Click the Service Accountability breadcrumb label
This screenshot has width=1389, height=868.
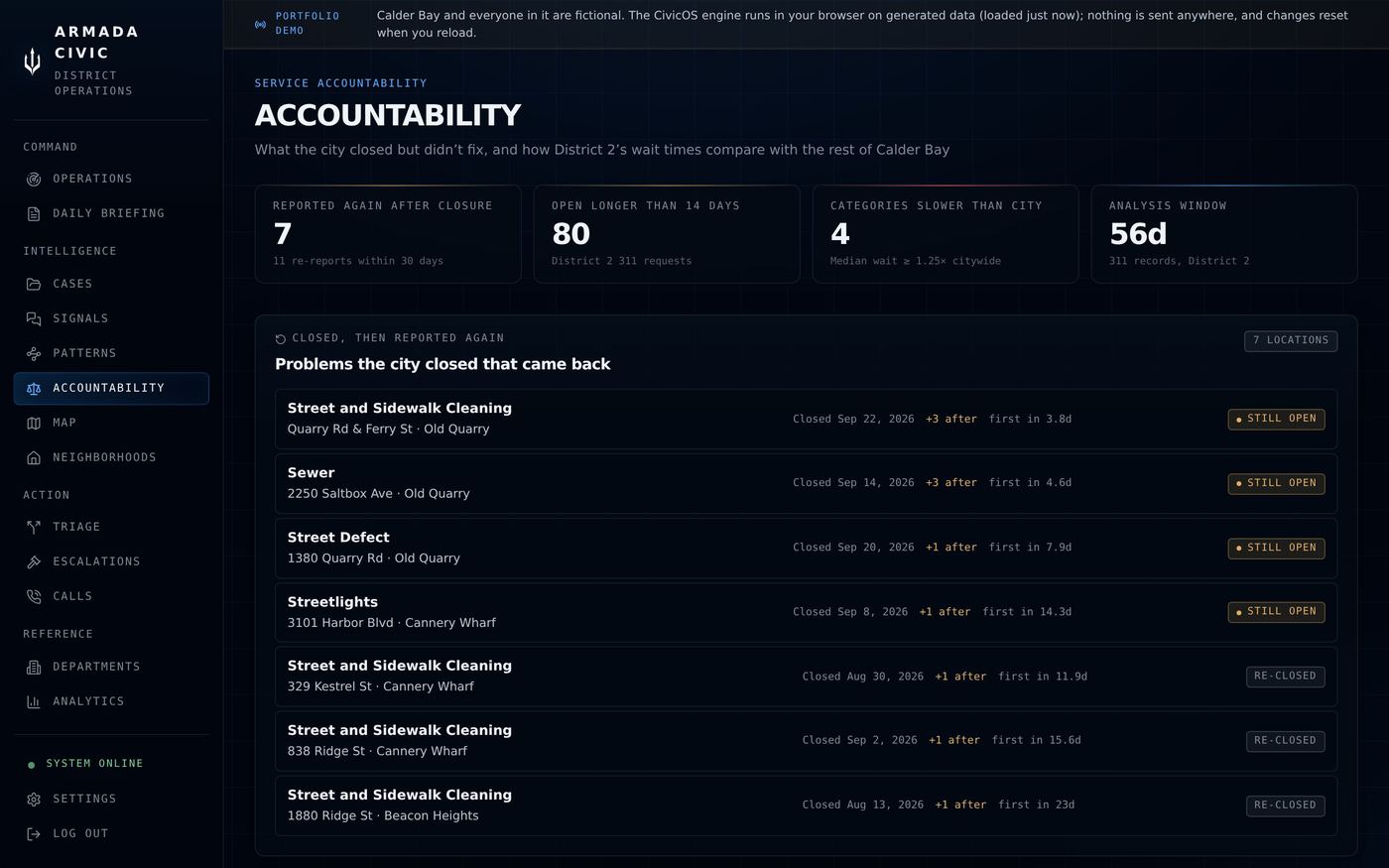tap(340, 83)
